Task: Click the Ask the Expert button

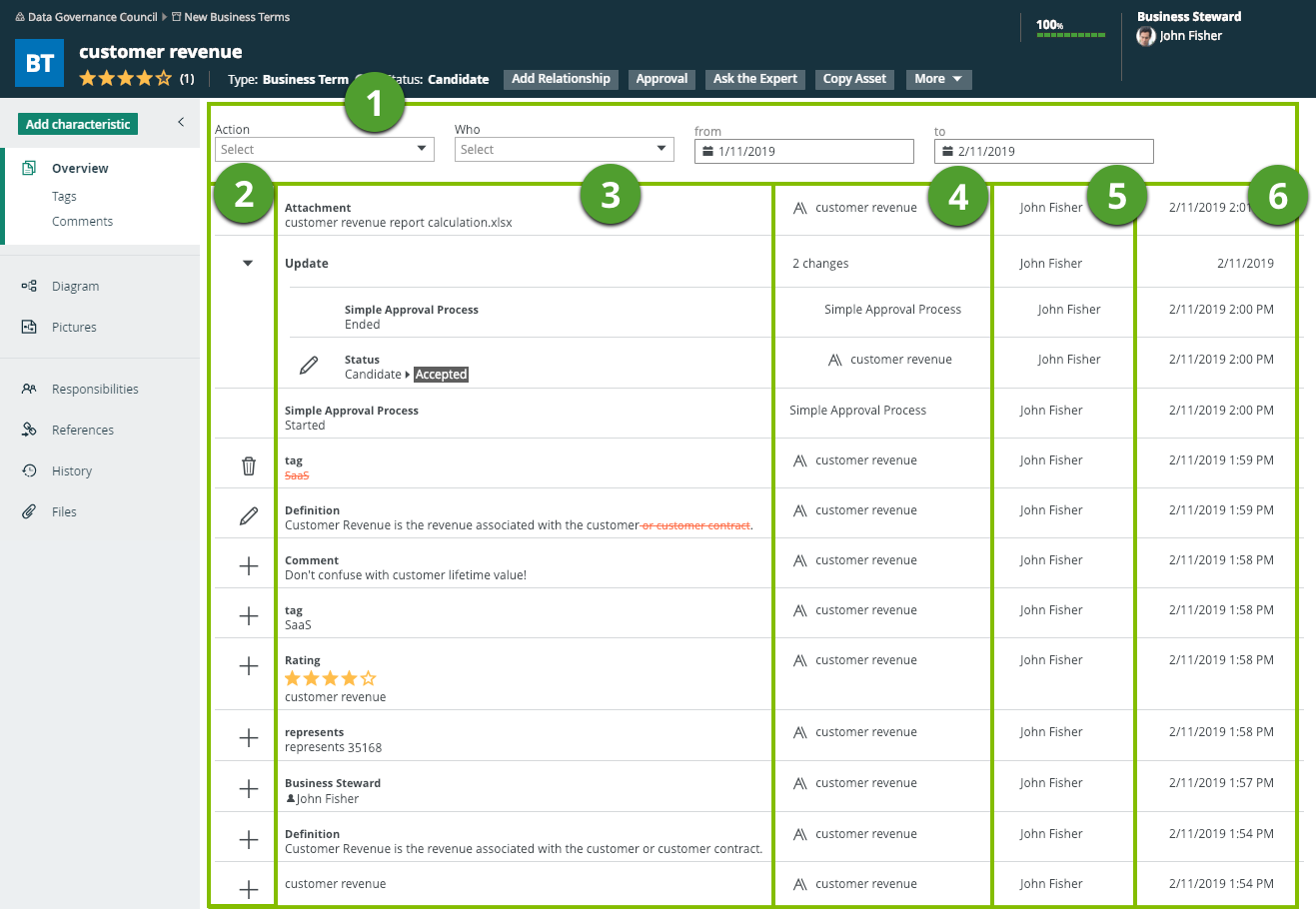Action: click(x=754, y=79)
